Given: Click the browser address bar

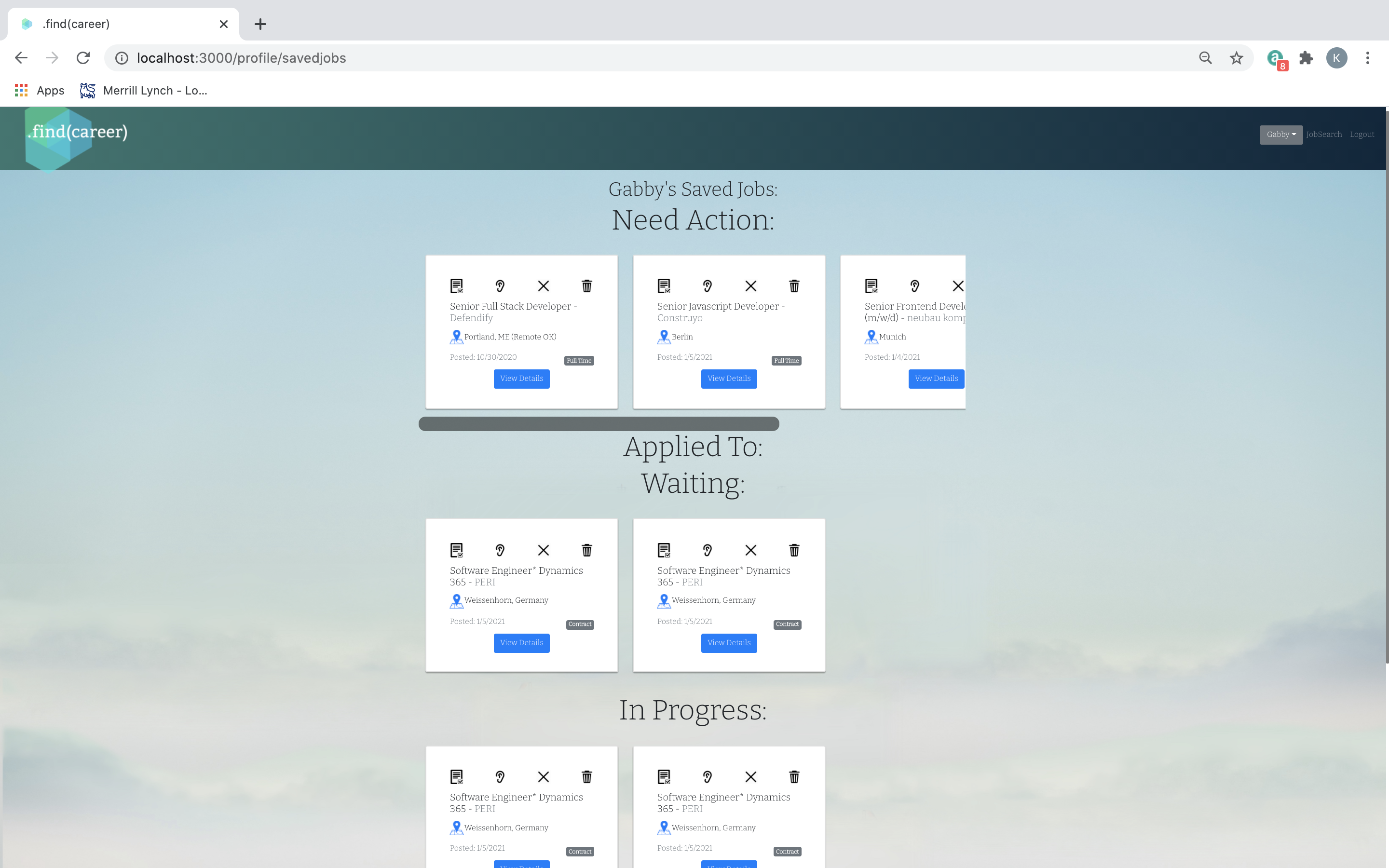Looking at the screenshot, I should click(631, 58).
